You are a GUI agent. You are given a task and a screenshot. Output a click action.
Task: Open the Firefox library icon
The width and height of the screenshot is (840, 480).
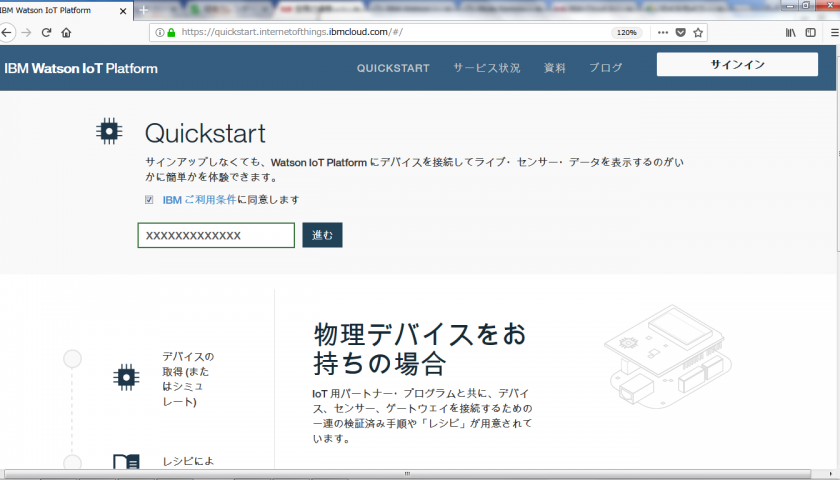point(790,32)
